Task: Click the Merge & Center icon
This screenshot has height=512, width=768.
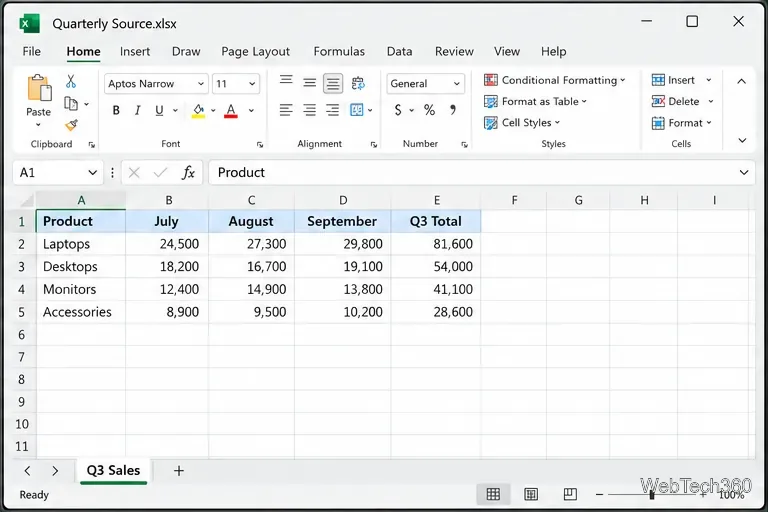Action: tap(357, 110)
